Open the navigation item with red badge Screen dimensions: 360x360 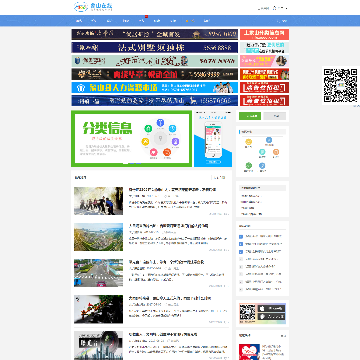(x=142, y=21)
